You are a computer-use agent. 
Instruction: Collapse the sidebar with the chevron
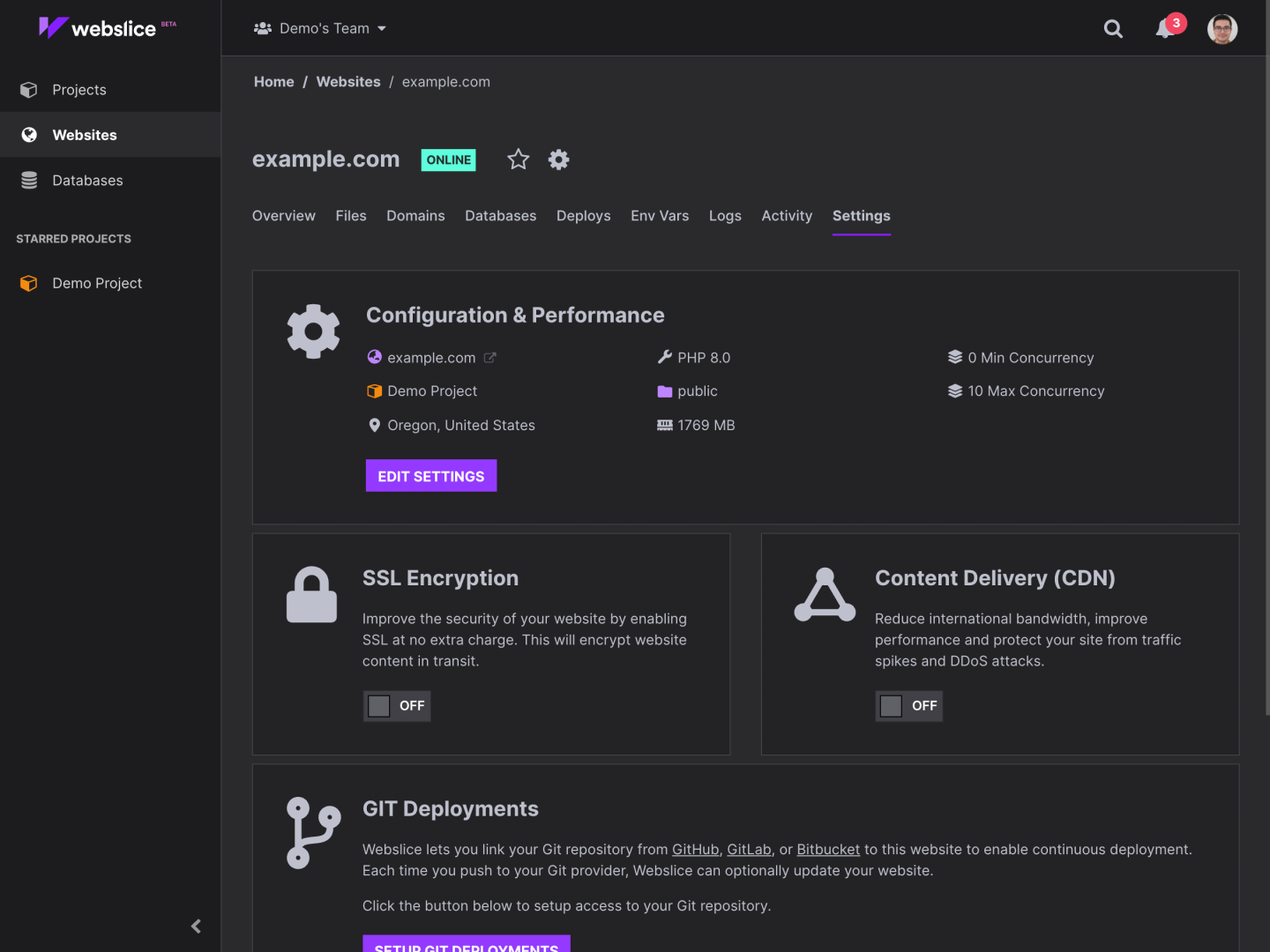click(x=196, y=926)
